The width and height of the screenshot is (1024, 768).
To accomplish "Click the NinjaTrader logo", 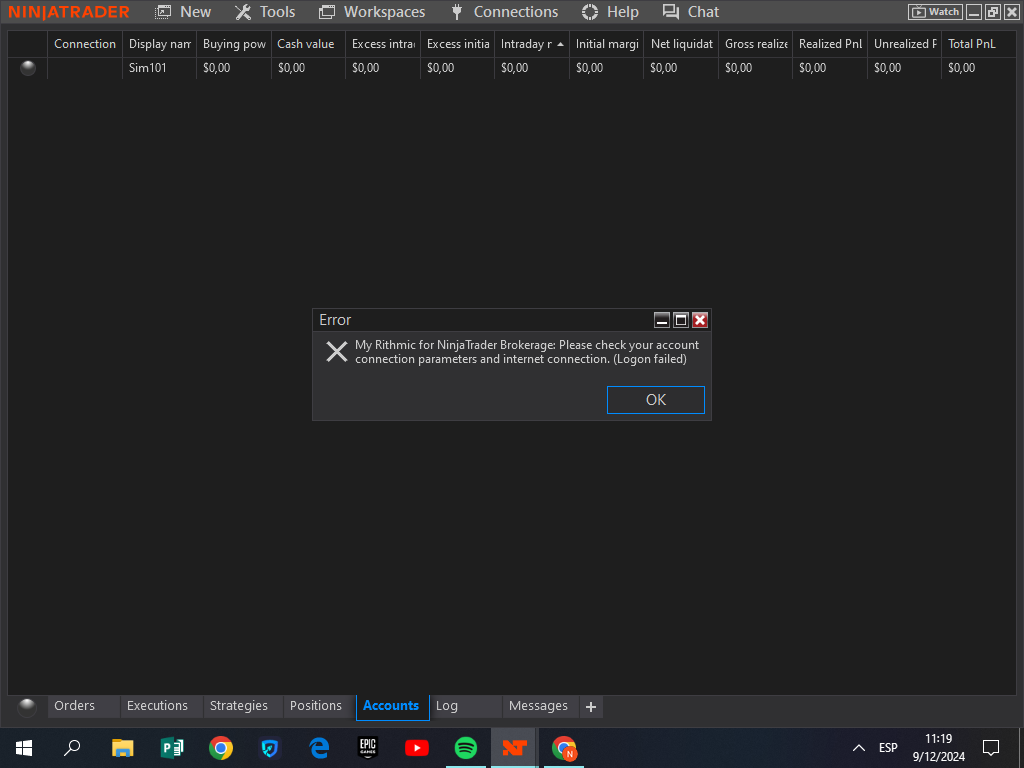I will click(x=69, y=12).
